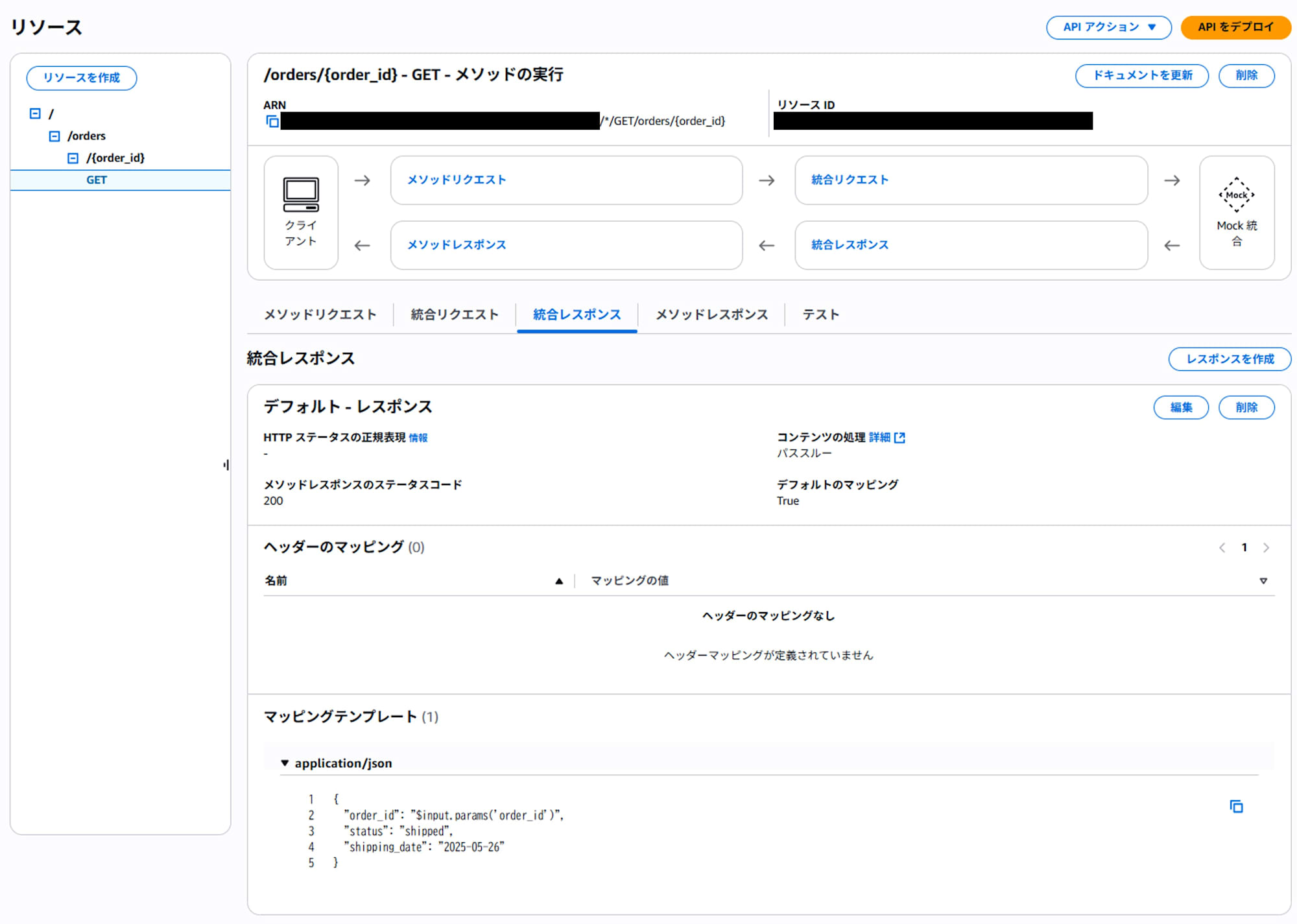Click the Mock integration diamond icon
This screenshot has height=924, width=1297.
click(1236, 195)
